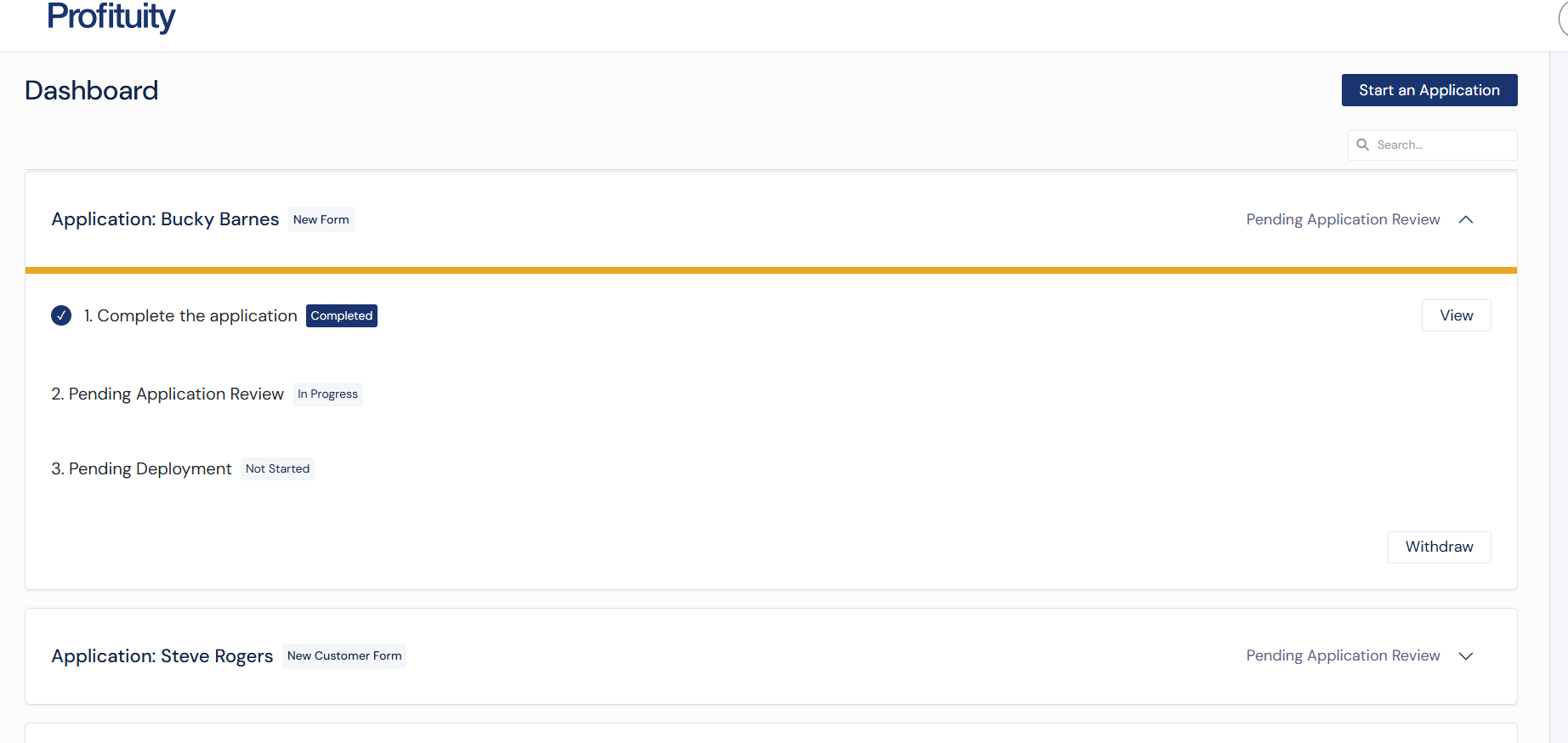The height and width of the screenshot is (743, 1568).
Task: View the completed application step
Action: pos(1456,315)
